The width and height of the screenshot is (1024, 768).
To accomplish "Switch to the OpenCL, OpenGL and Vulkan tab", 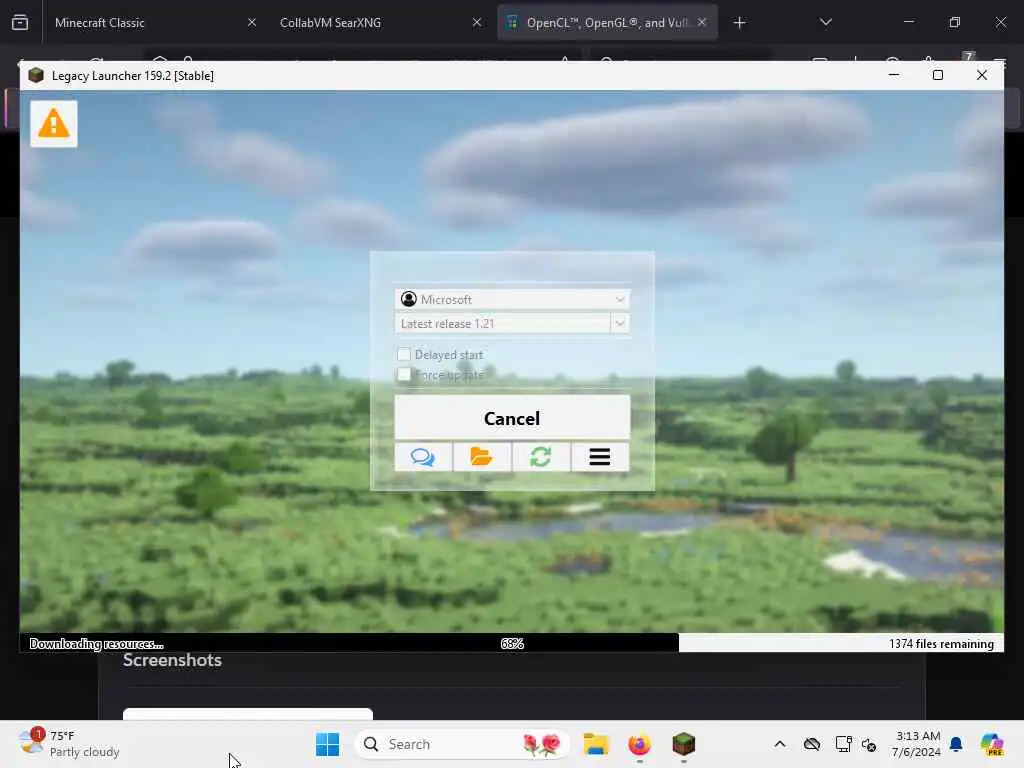I will coord(607,23).
